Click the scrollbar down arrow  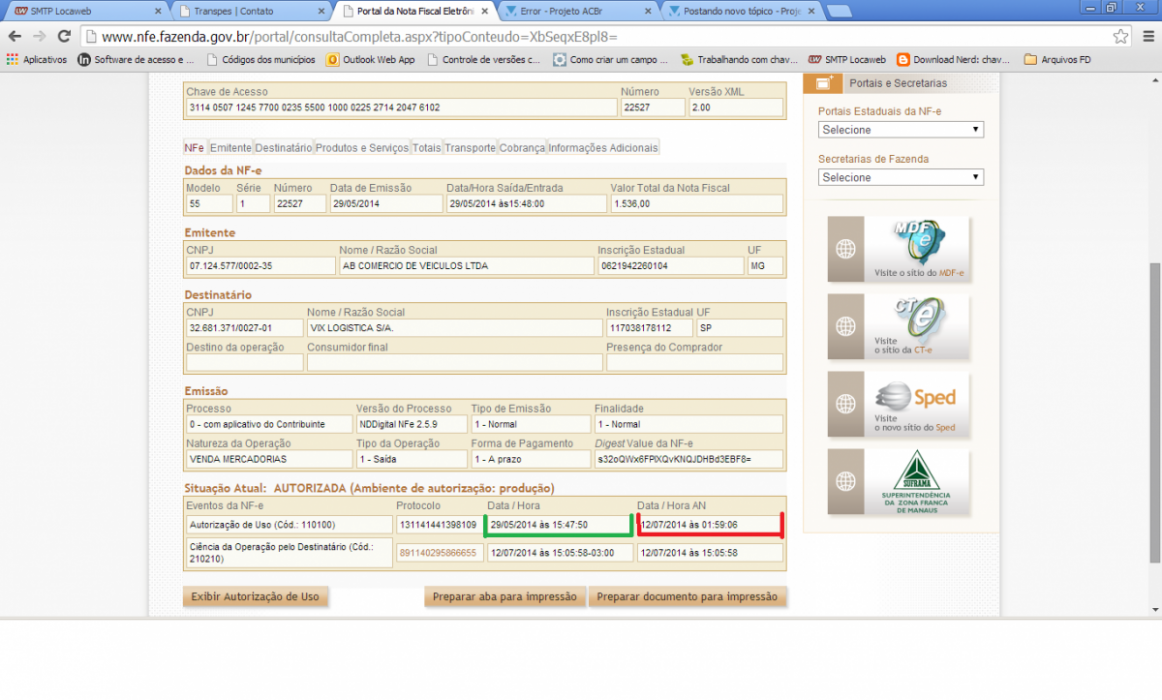tap(1155, 610)
